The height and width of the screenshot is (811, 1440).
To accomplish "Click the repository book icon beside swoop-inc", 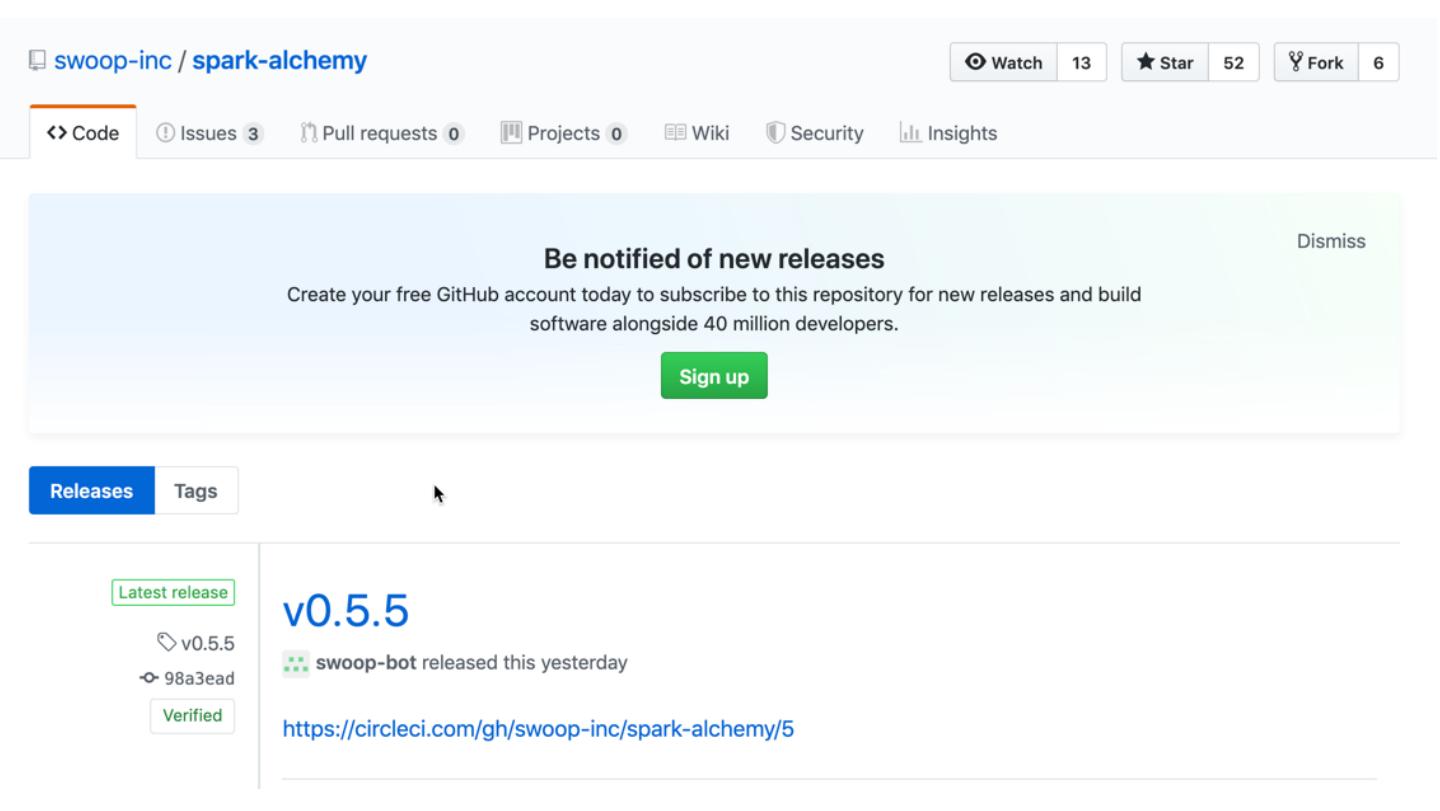I will point(37,62).
